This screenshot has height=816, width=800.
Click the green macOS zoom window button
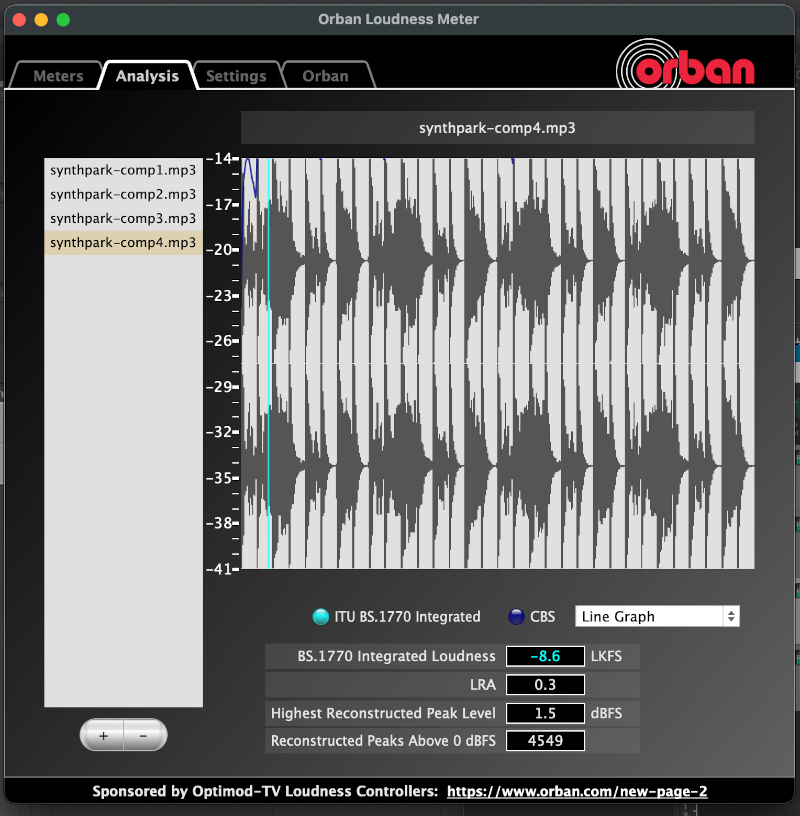click(63, 19)
